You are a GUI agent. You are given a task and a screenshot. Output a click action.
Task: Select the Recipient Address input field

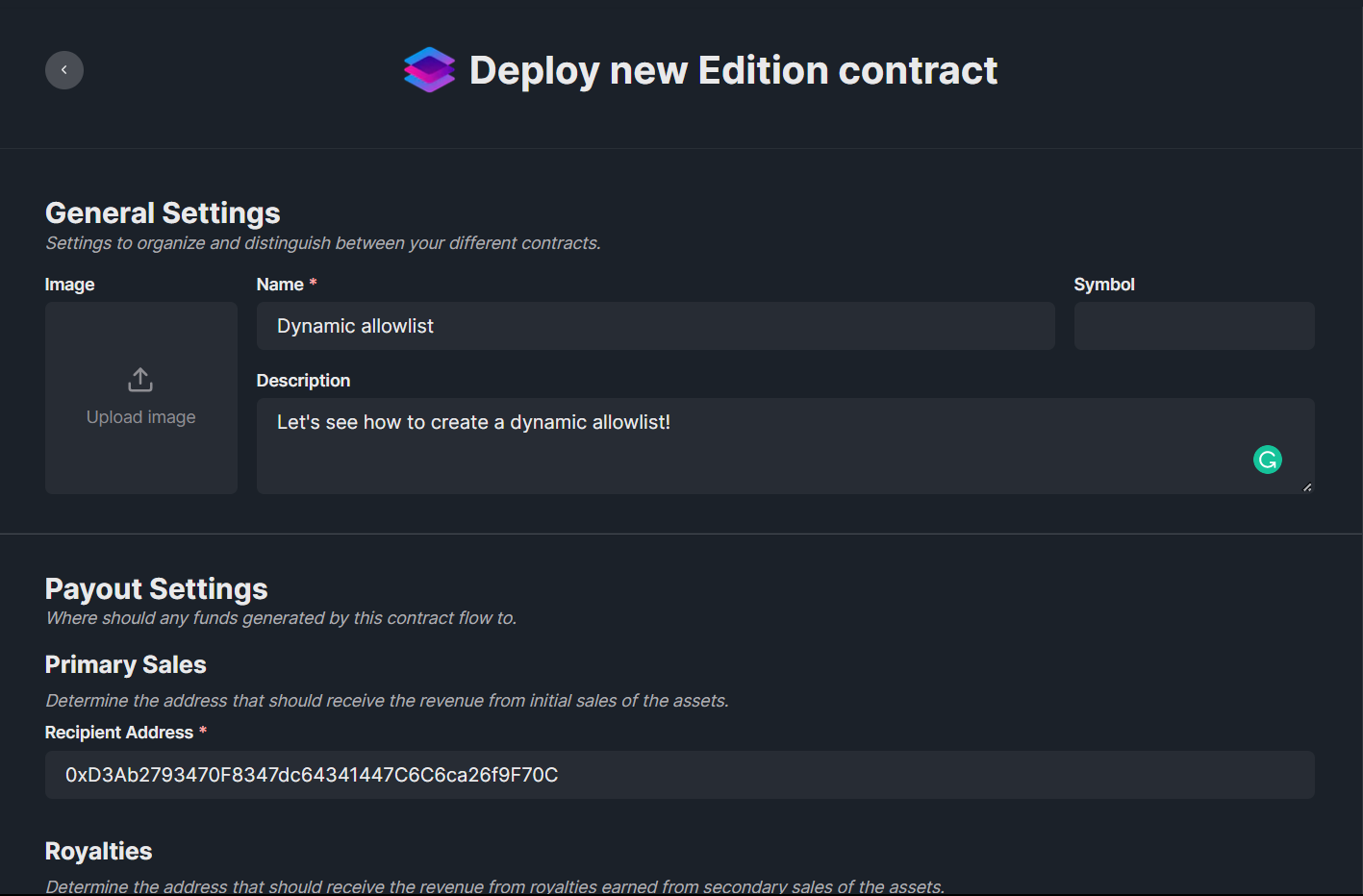click(680, 775)
